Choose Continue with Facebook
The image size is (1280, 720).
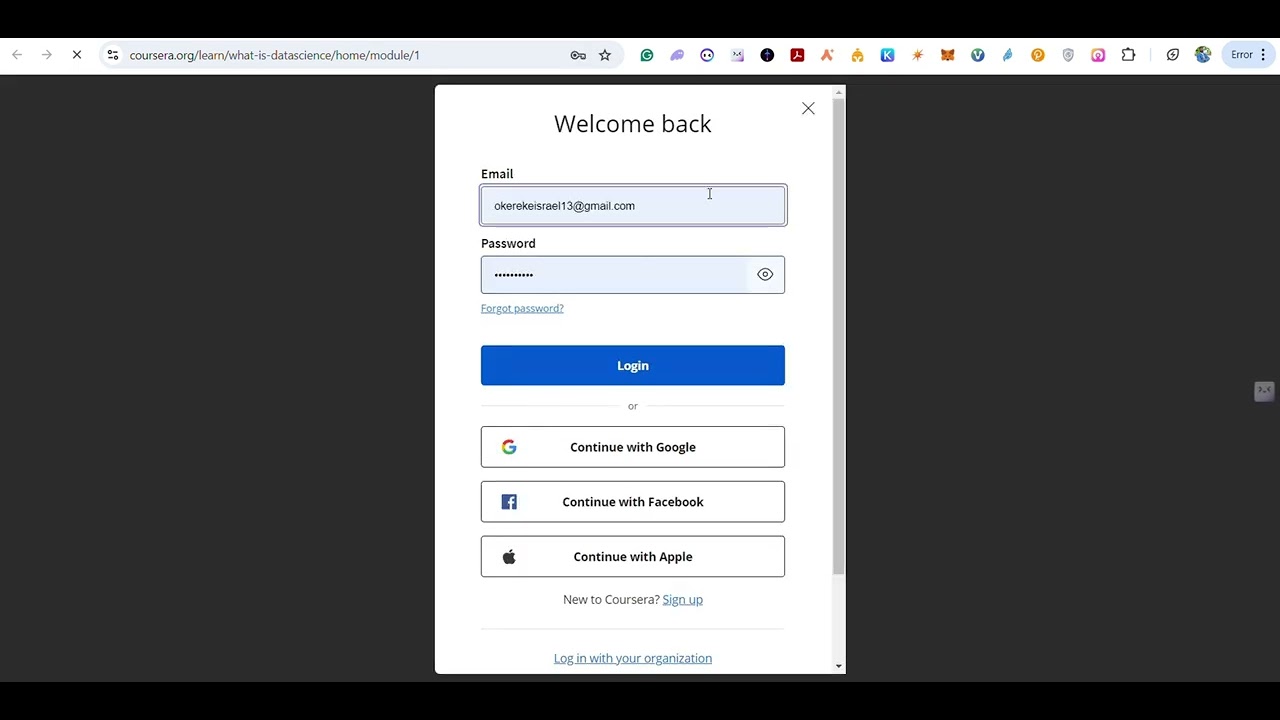coord(633,502)
